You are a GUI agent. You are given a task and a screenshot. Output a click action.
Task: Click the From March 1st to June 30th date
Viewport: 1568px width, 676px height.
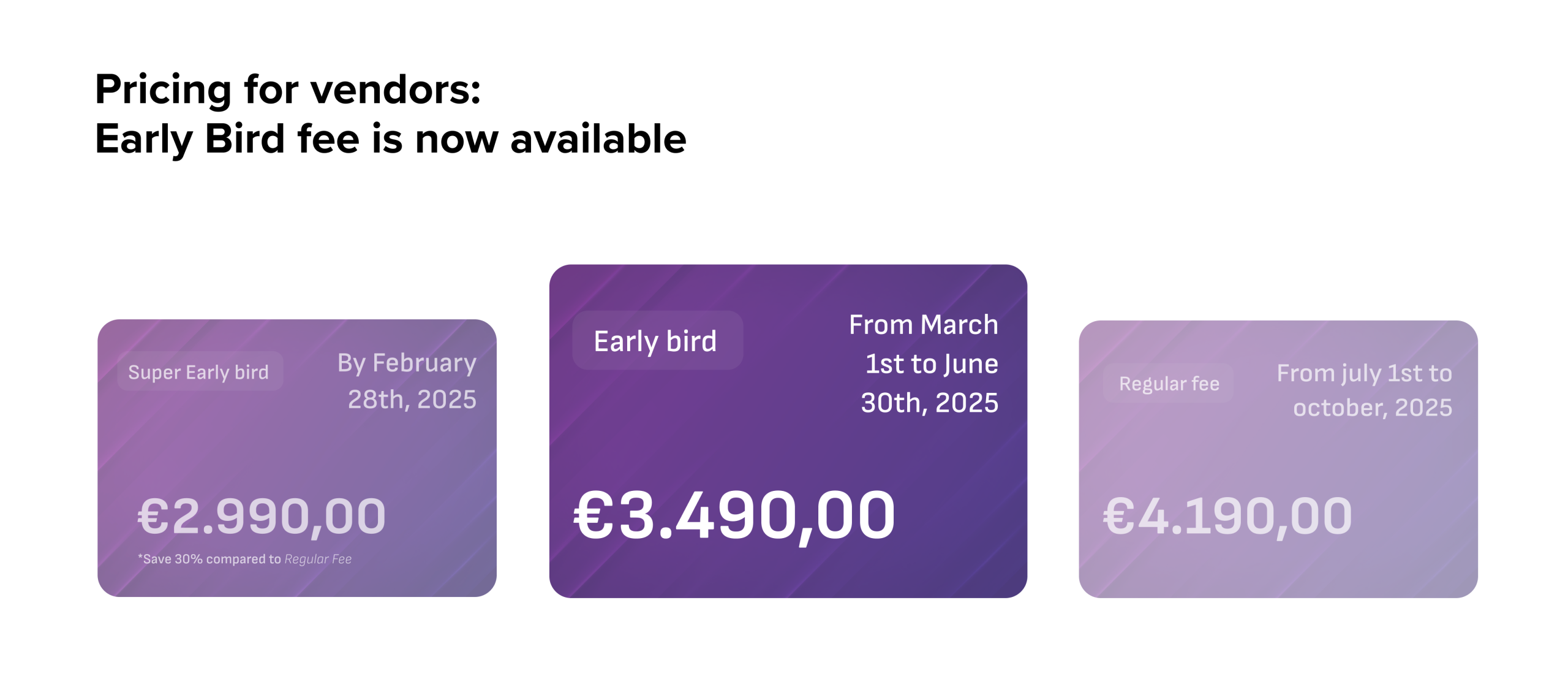pyautogui.click(x=924, y=363)
